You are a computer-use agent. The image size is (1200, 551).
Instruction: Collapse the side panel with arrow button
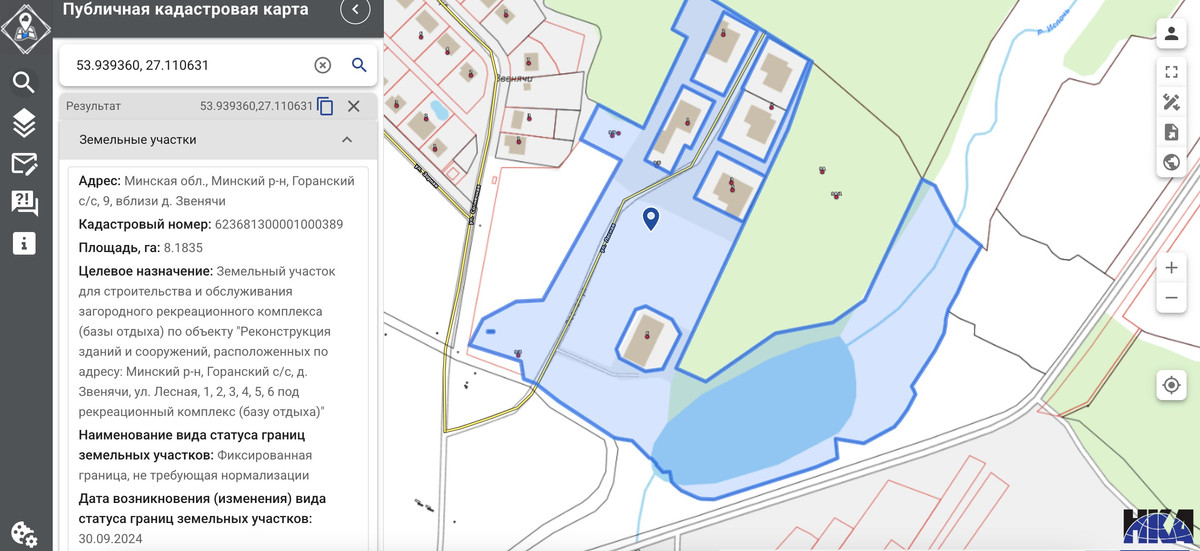pos(355,10)
